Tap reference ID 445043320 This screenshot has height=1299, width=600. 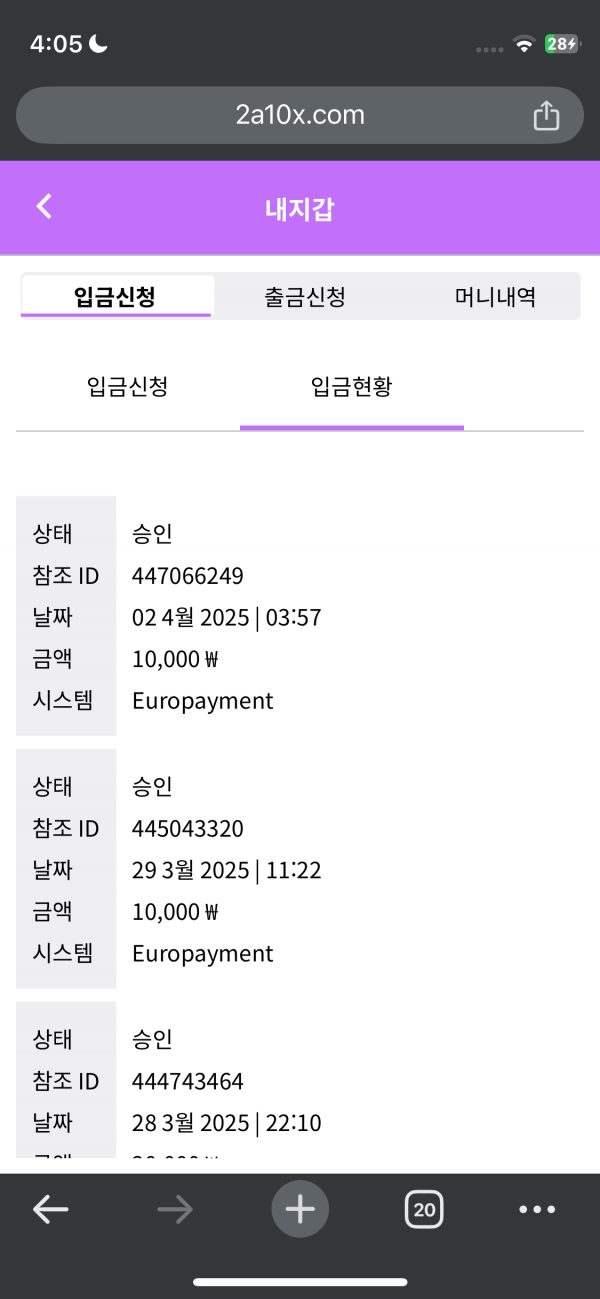pyautogui.click(x=188, y=828)
